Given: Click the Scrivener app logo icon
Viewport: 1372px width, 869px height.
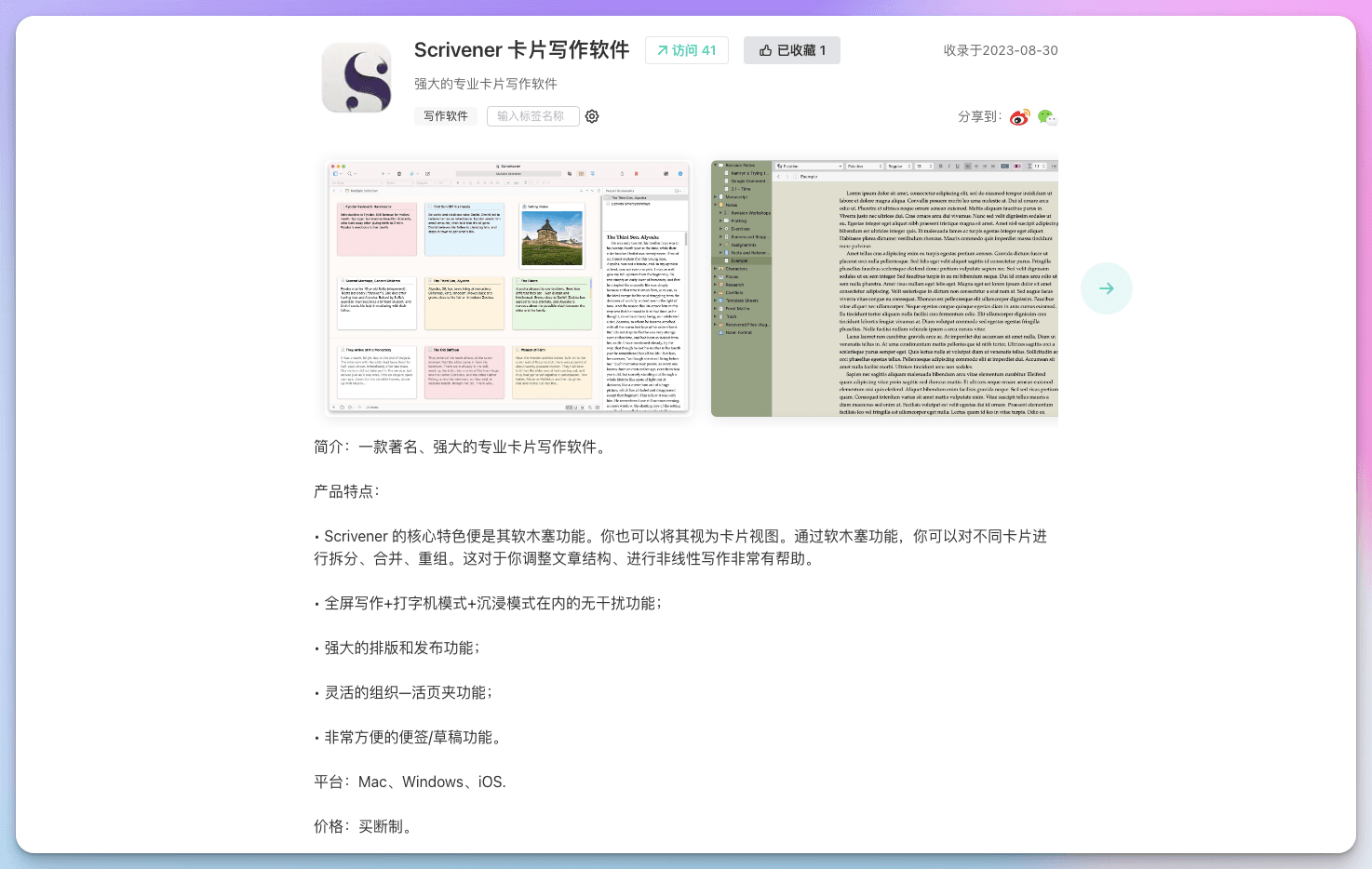Looking at the screenshot, I should coord(356,78).
